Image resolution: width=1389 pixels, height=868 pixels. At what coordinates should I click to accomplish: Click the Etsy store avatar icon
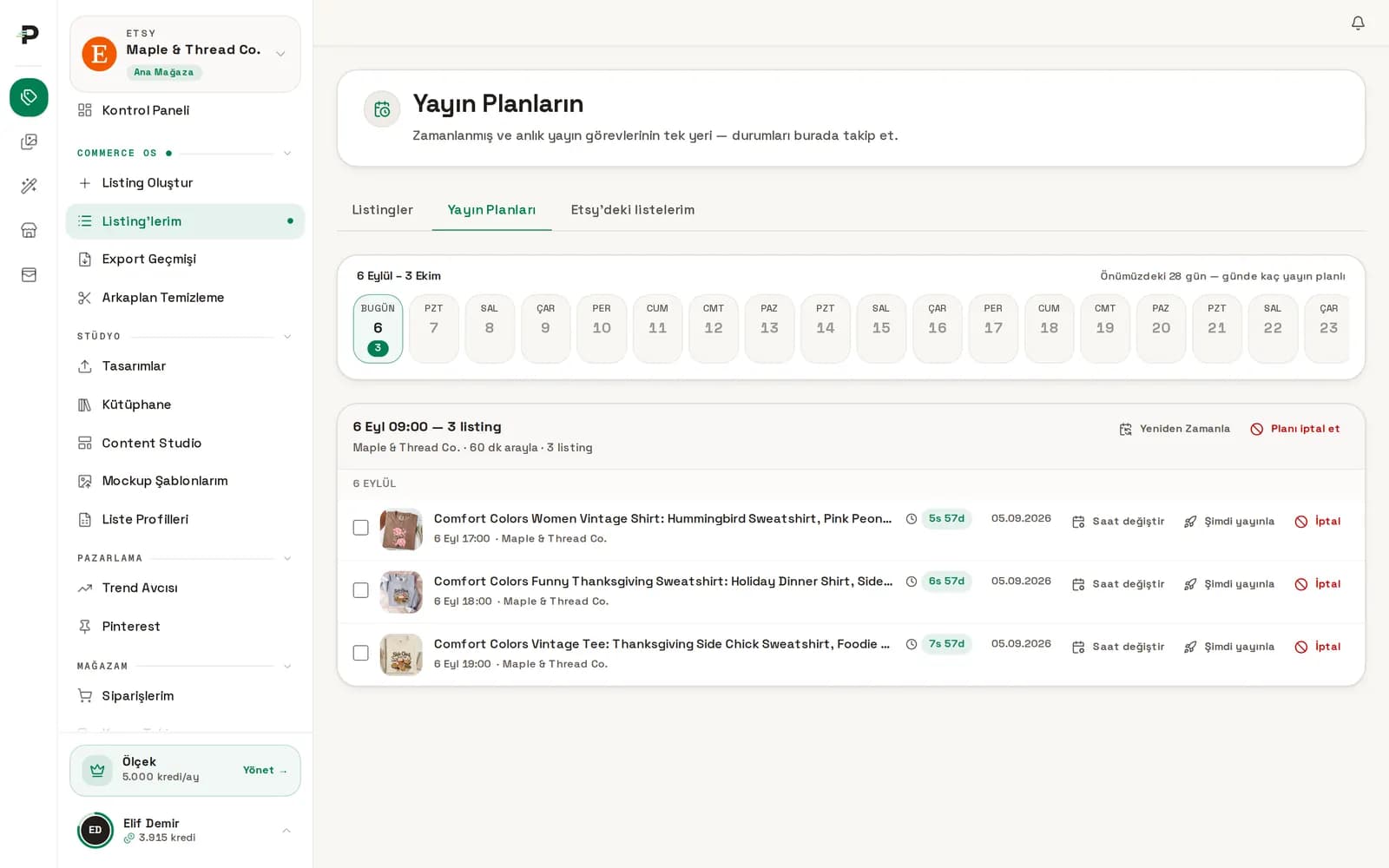click(x=99, y=54)
